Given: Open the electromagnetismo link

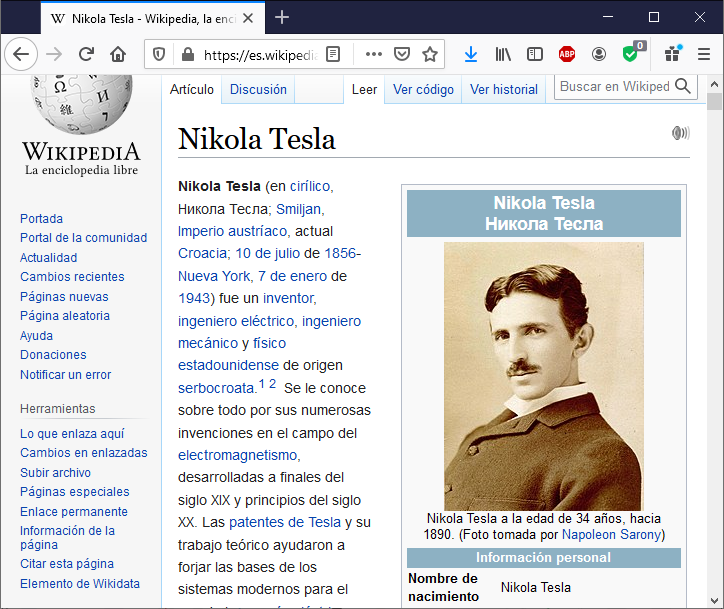Looking at the screenshot, I should [x=238, y=455].
